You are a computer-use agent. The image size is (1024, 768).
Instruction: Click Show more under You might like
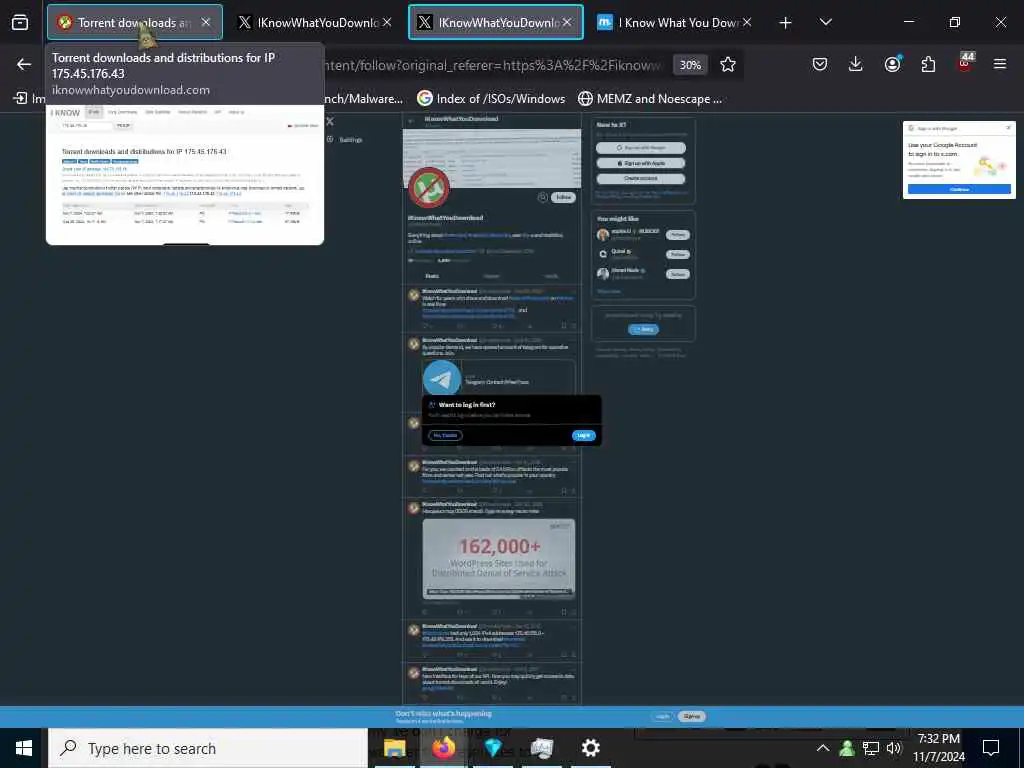(609, 291)
